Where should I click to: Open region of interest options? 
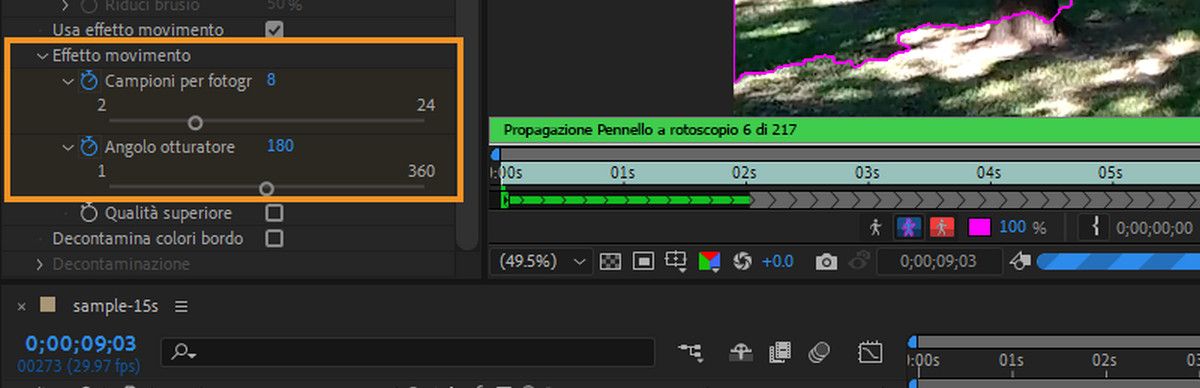677,262
